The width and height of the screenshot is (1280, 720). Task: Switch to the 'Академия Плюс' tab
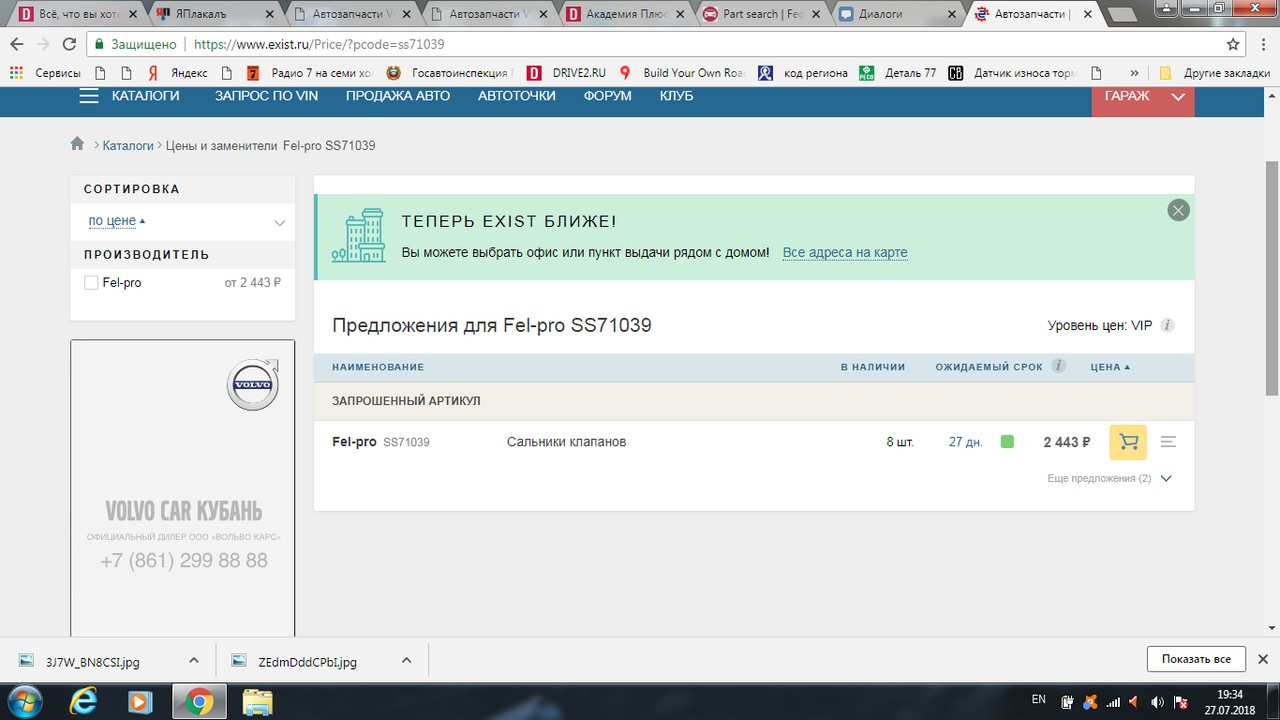(622, 14)
